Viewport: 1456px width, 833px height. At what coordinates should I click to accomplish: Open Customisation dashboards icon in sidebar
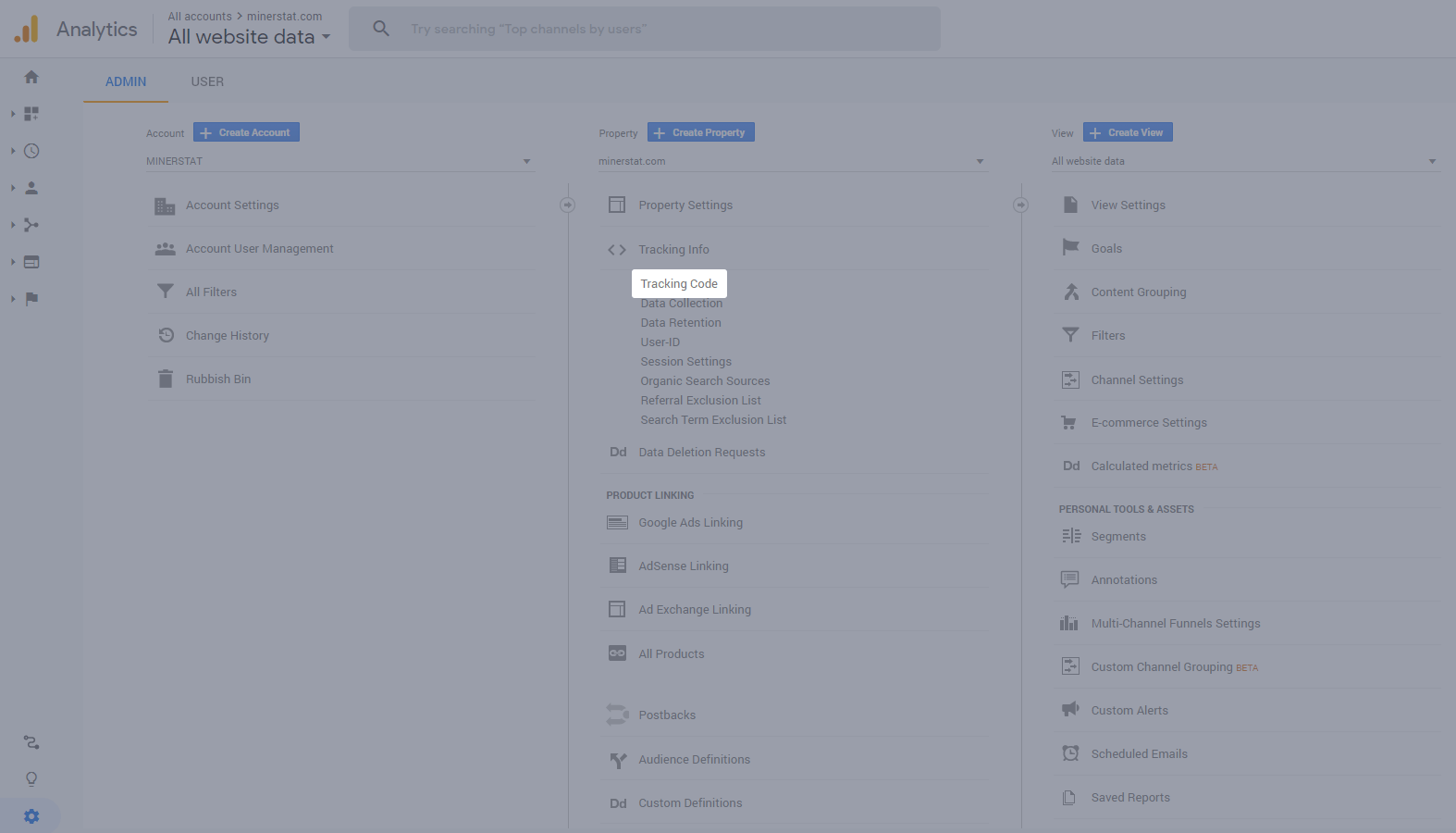point(31,114)
